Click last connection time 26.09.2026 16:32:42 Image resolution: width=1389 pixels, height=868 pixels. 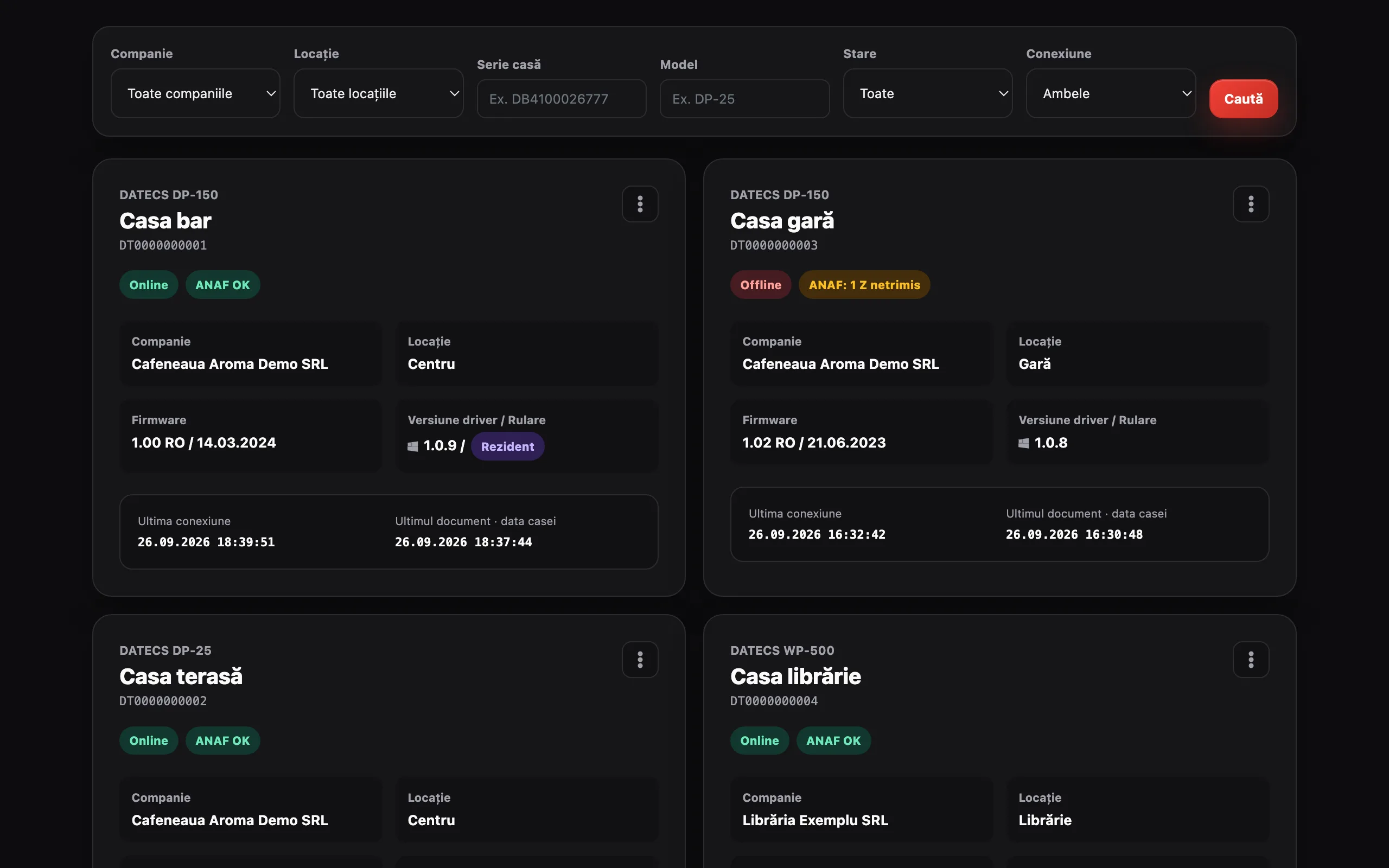point(817,534)
